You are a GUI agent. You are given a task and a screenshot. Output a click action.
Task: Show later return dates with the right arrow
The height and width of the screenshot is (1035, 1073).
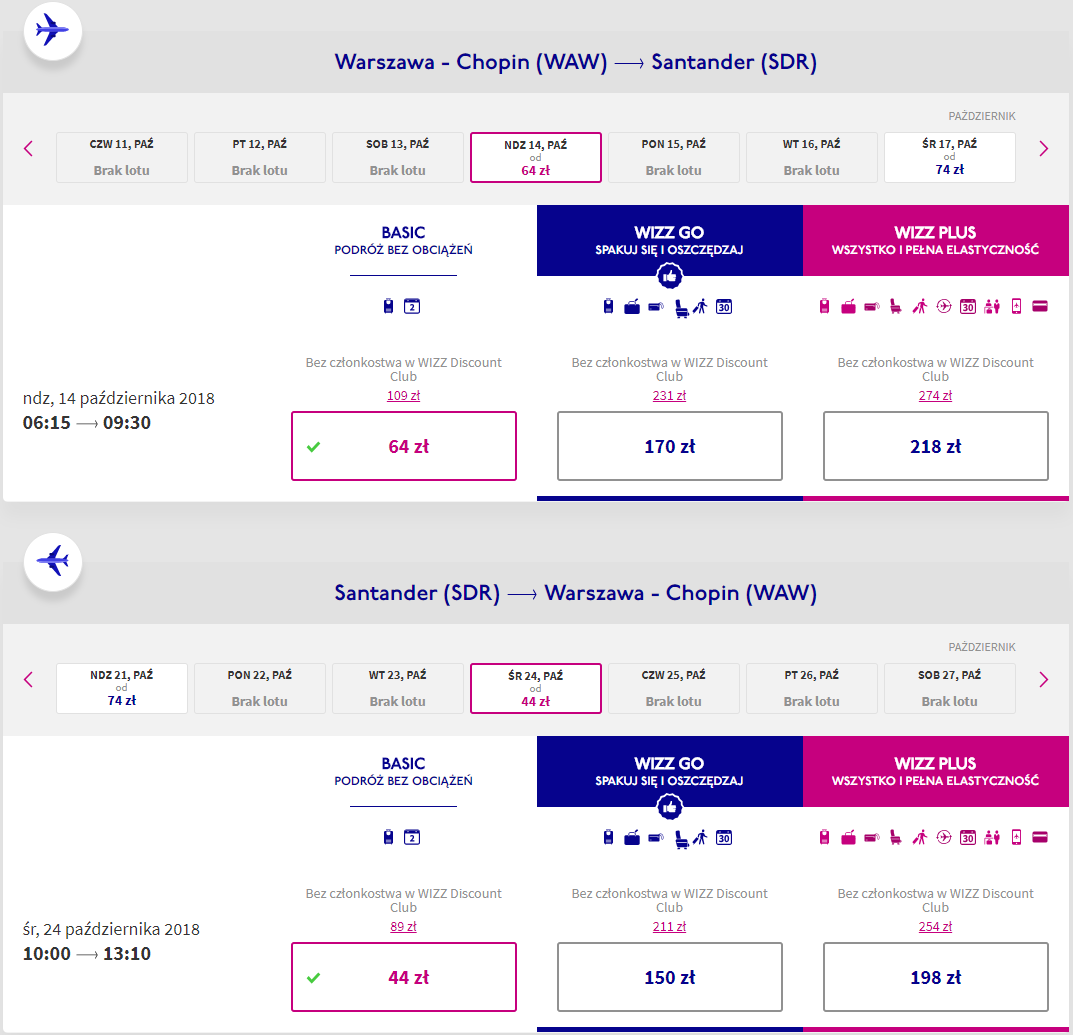tap(1044, 680)
